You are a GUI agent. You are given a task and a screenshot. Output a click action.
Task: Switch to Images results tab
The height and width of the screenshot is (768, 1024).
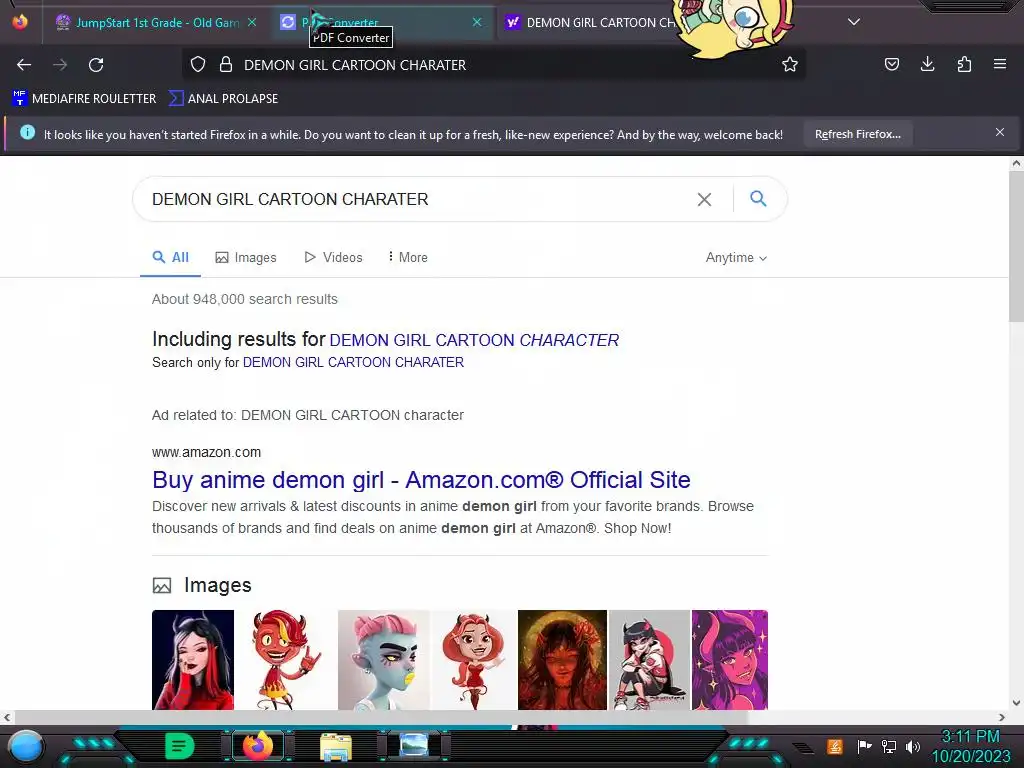pos(246,257)
